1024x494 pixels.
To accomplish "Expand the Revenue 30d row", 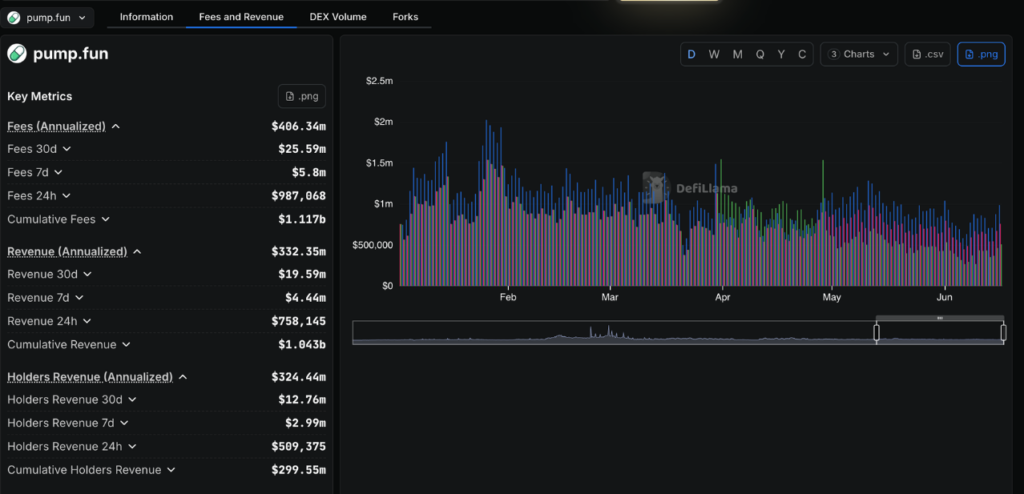I will (88, 274).
